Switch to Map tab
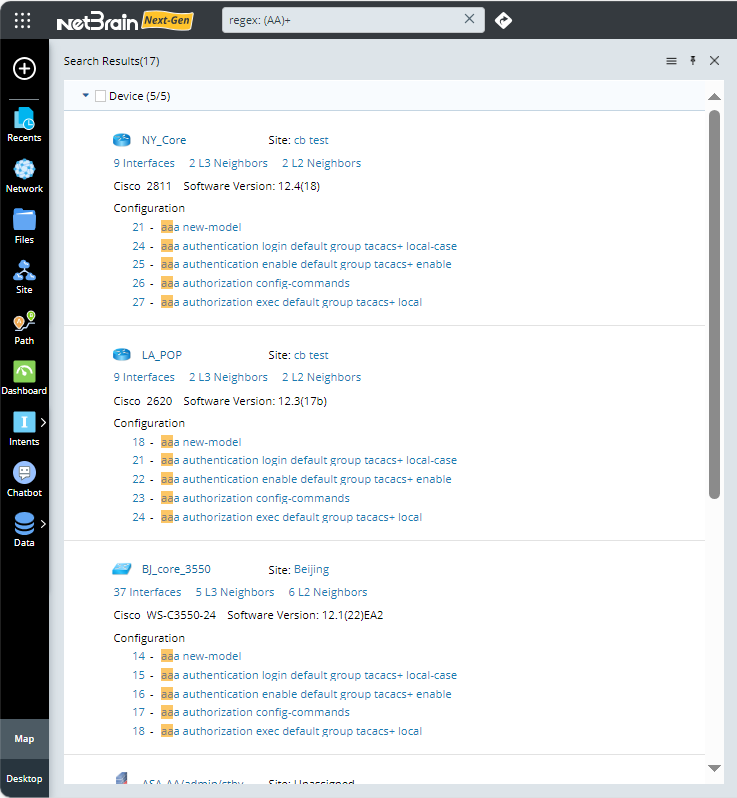This screenshot has height=798, width=737. click(x=24, y=739)
